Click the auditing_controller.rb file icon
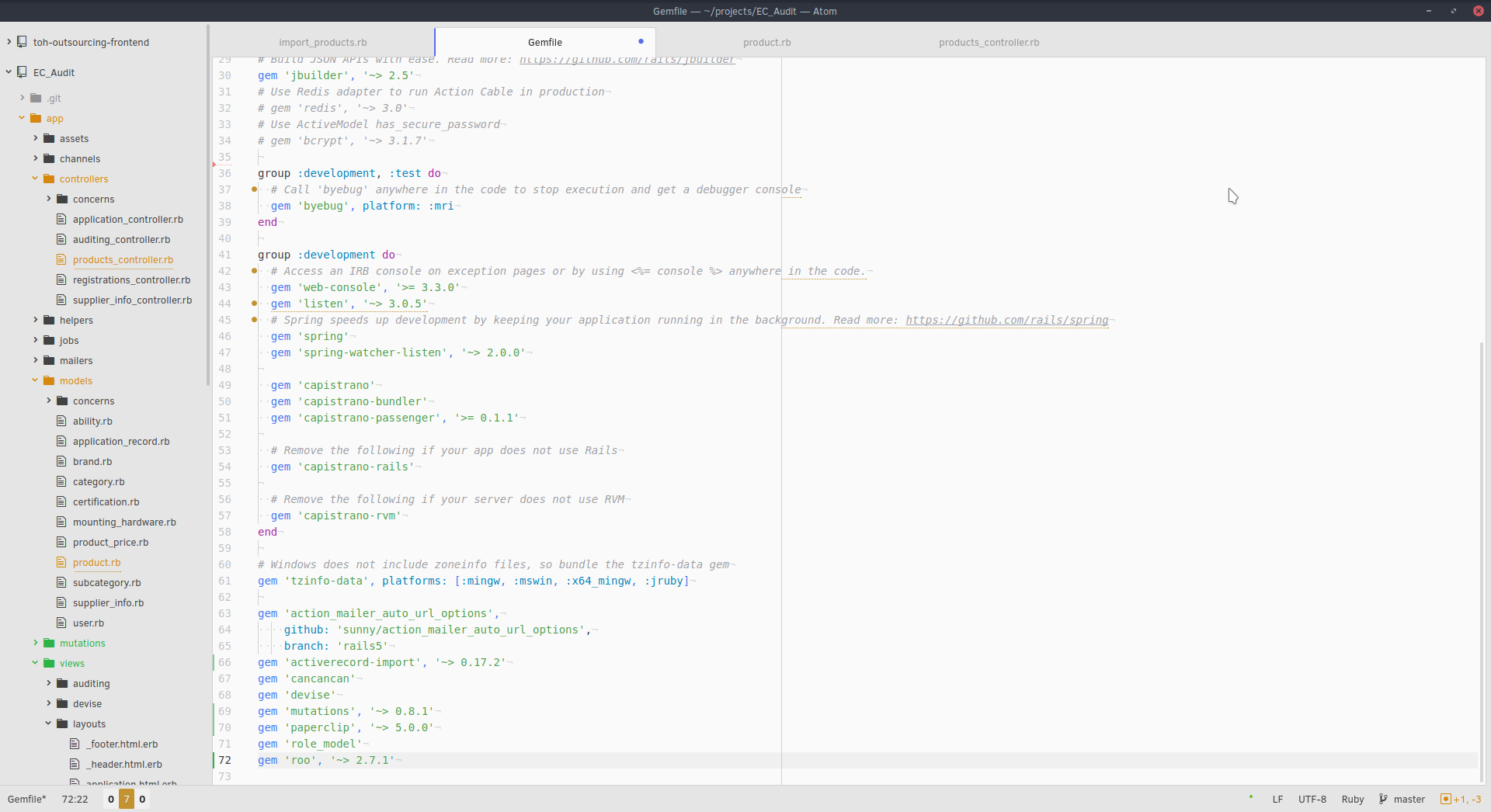Viewport: 1491px width, 812px height. point(61,239)
